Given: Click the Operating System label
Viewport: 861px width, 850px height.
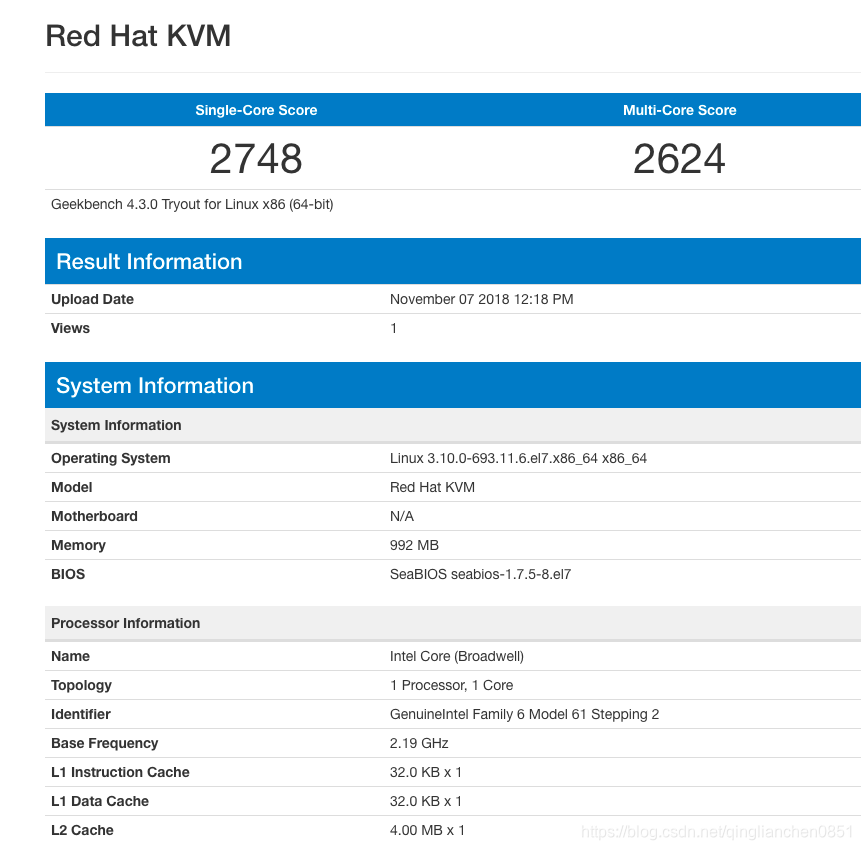Looking at the screenshot, I should coord(110,458).
